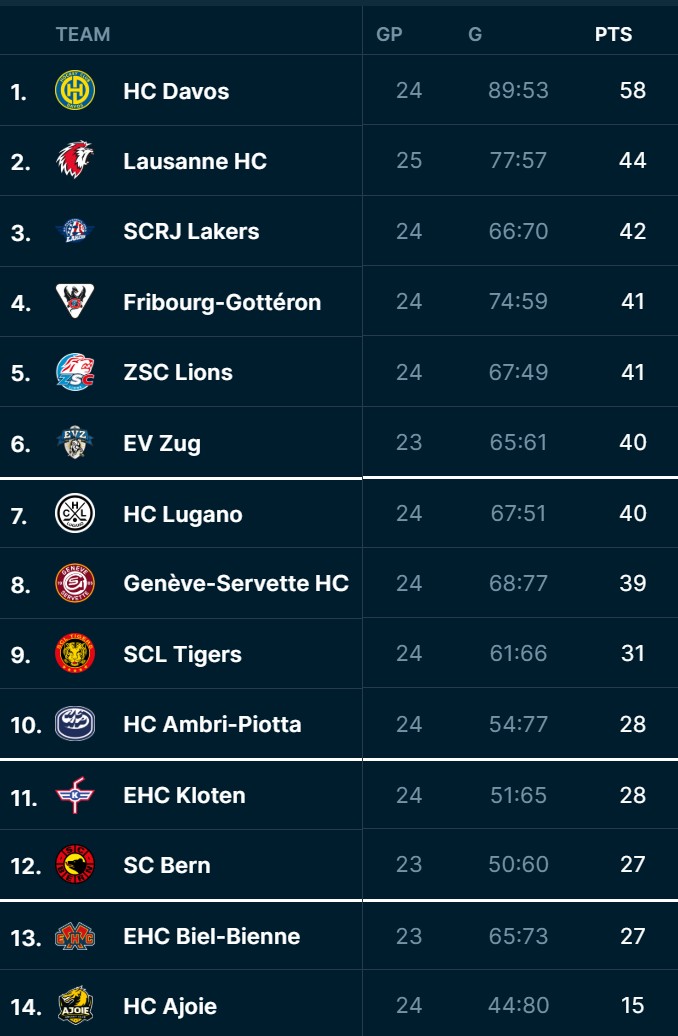Sort table by GP column header

(389, 34)
